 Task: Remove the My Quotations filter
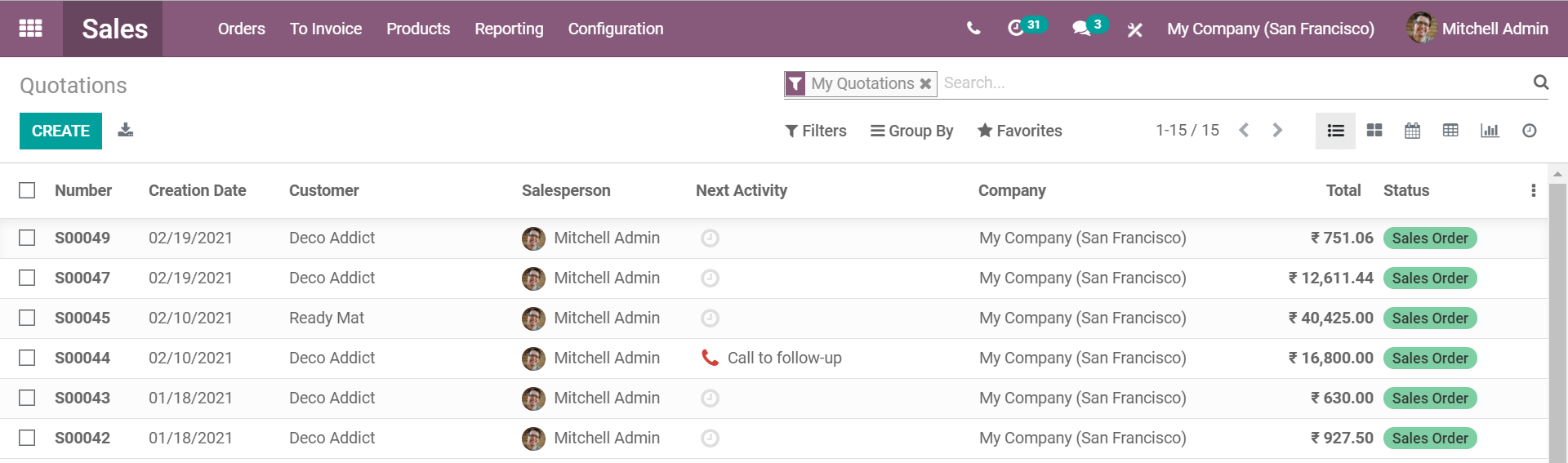click(x=925, y=83)
